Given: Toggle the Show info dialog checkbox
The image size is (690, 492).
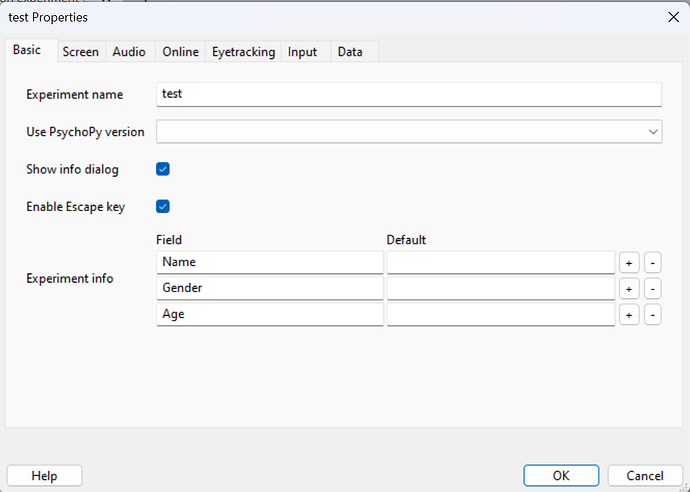Looking at the screenshot, I should pos(163,169).
